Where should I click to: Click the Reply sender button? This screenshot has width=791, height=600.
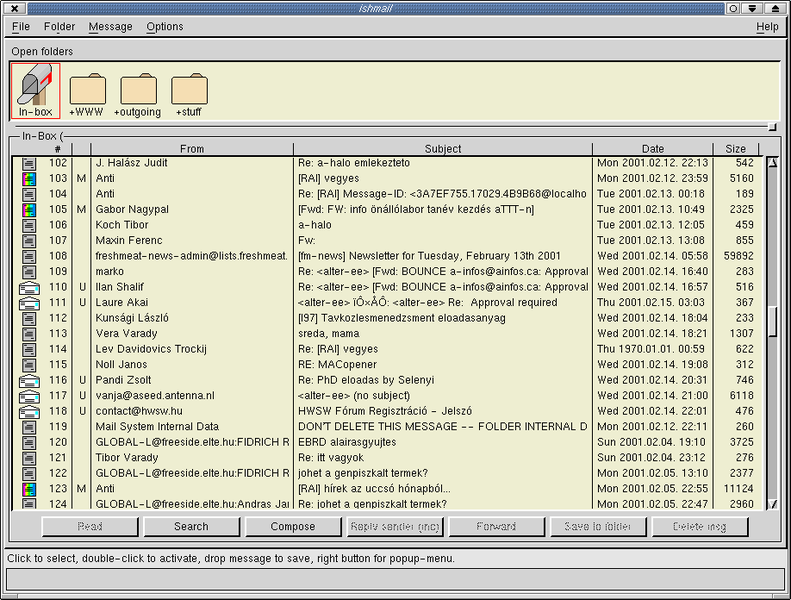pos(394,526)
